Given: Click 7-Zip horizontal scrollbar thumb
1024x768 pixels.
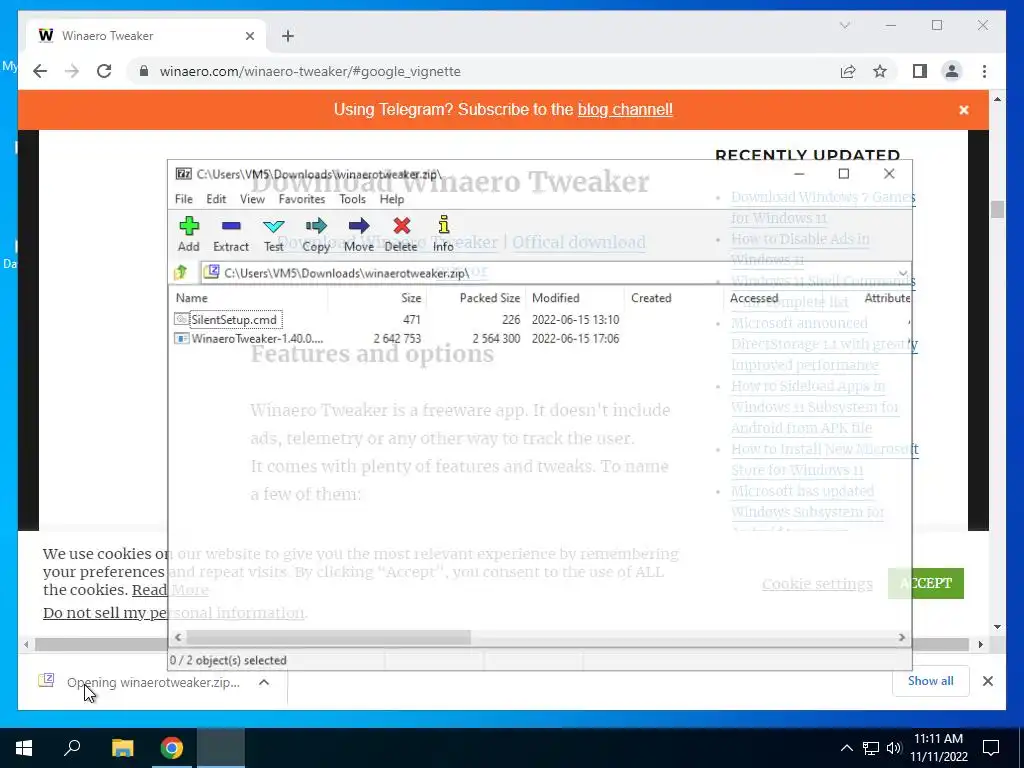Looking at the screenshot, I should coord(328,637).
